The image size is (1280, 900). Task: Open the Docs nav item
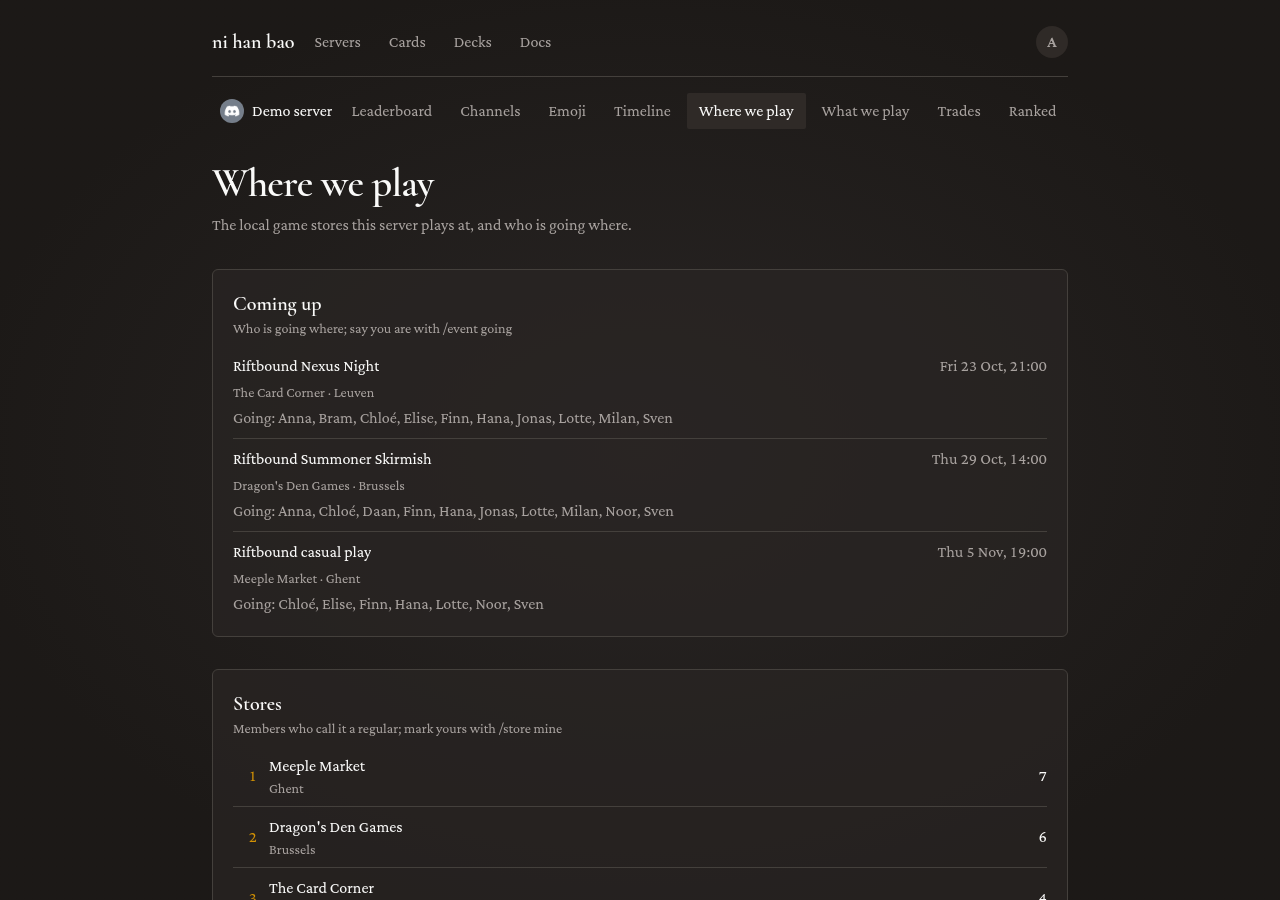pos(535,42)
